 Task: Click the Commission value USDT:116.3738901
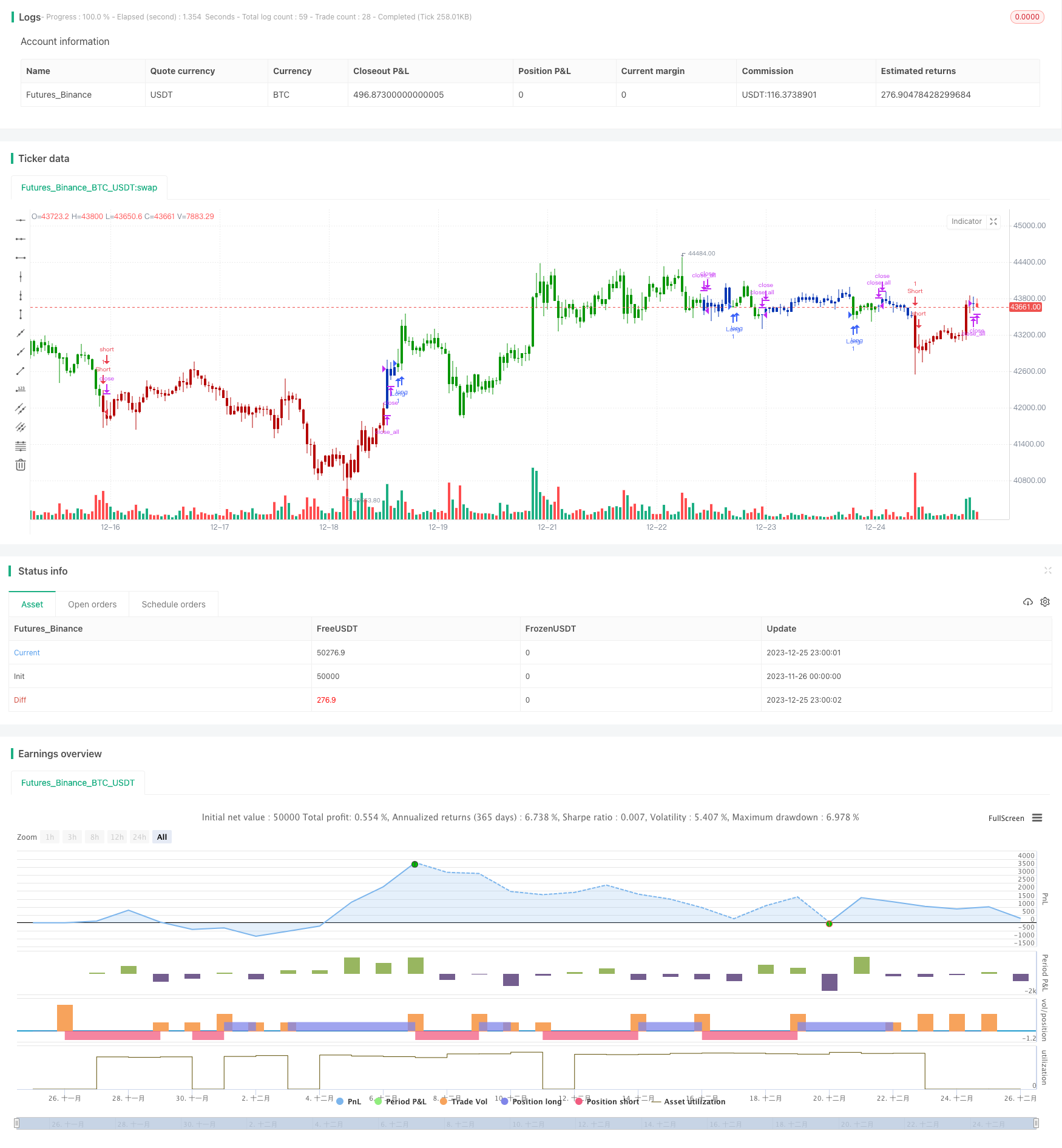779,95
